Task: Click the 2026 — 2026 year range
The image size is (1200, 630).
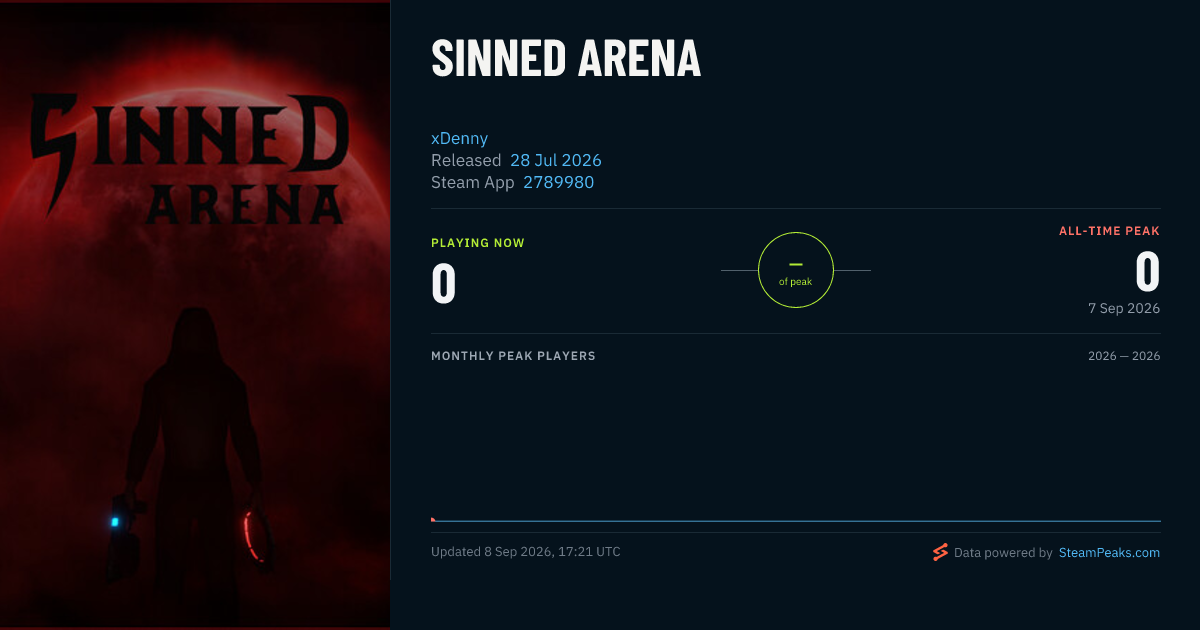Action: point(1124,356)
